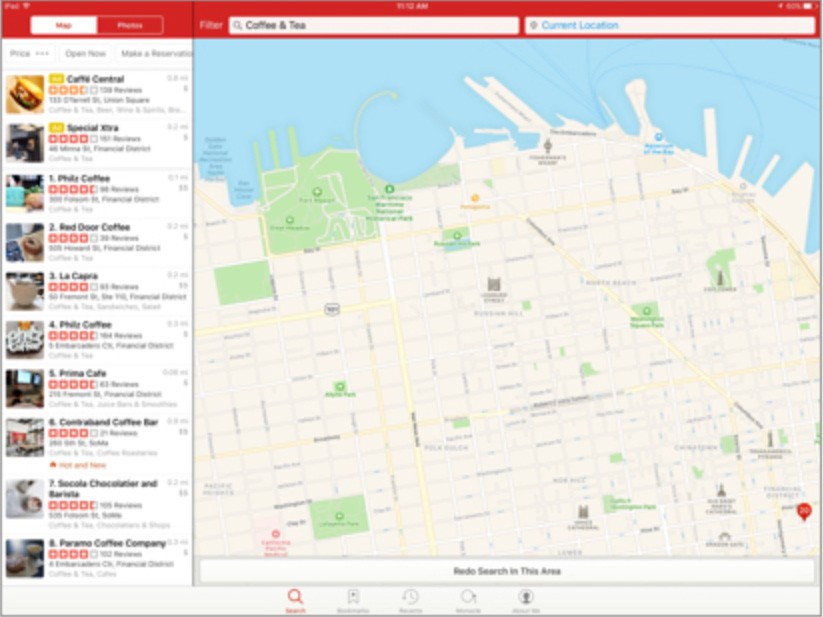The height and width of the screenshot is (617, 823).
Task: Tap the Lombard Street landmark icon
Action: point(494,284)
